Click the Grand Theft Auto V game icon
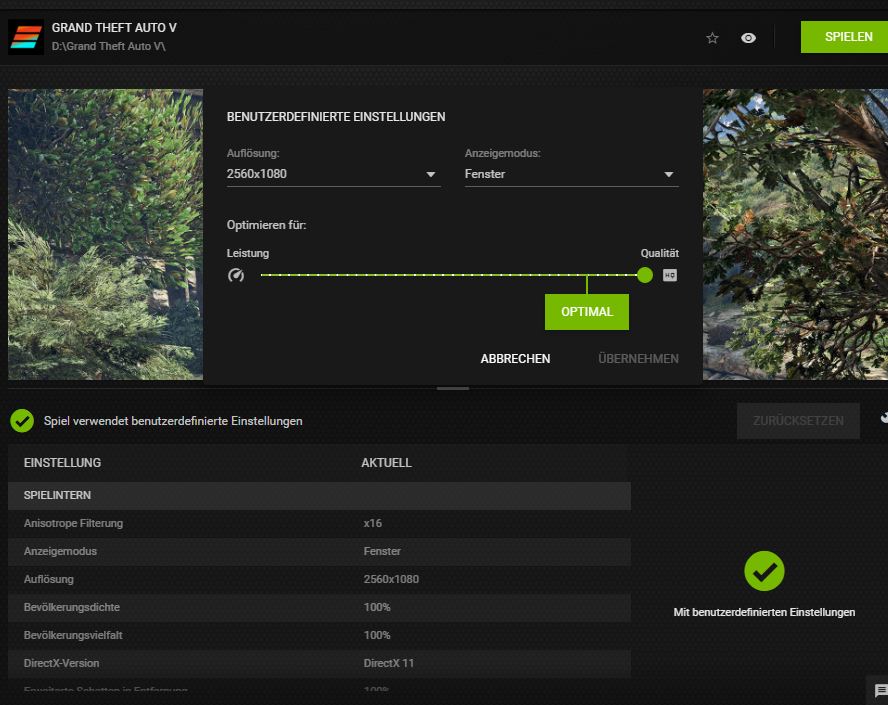 (26, 37)
